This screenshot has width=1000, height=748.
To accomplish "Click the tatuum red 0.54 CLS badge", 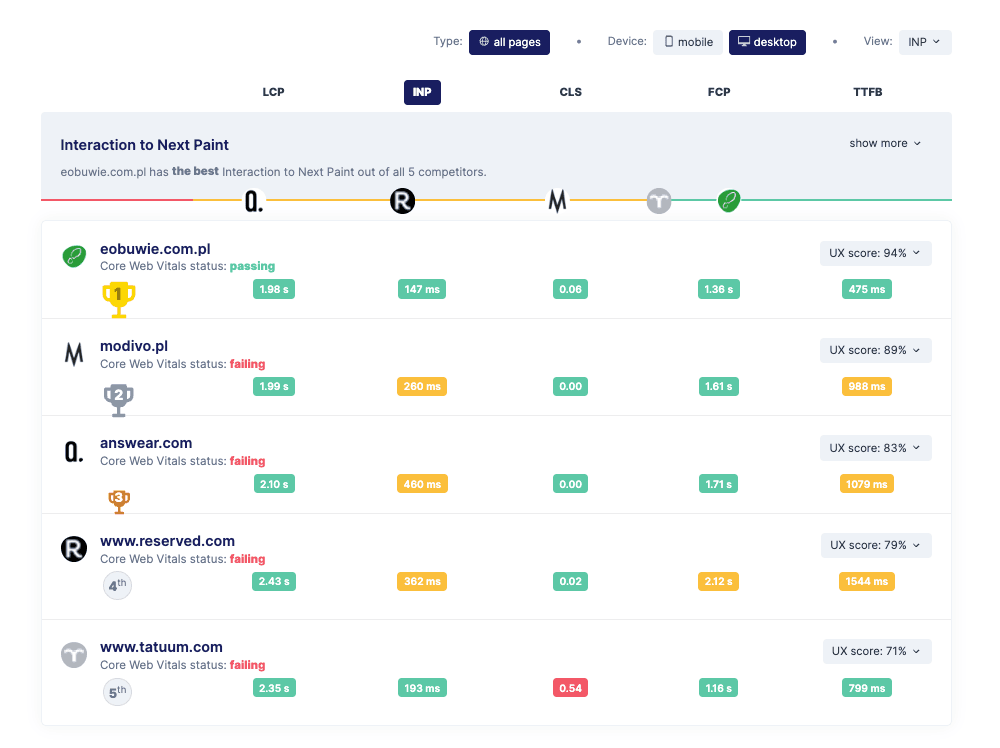I will [570, 688].
